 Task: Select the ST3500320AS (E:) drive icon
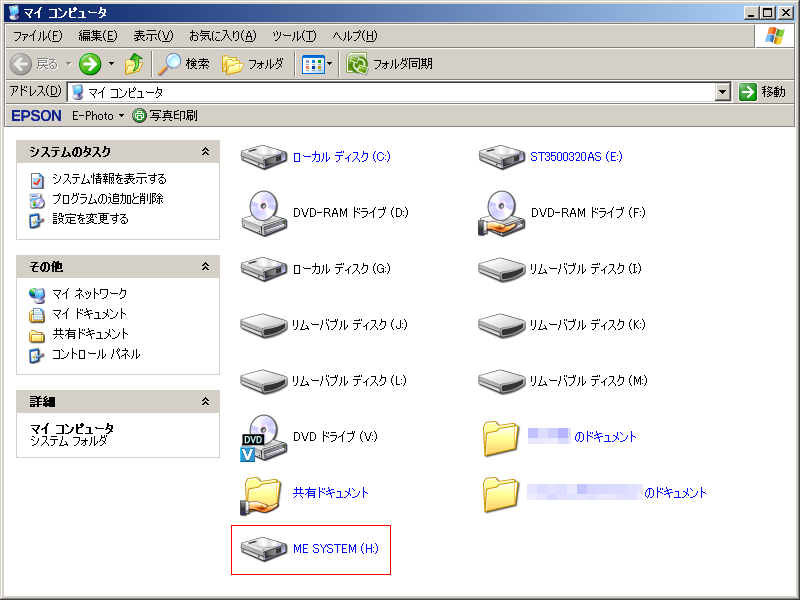click(x=502, y=157)
